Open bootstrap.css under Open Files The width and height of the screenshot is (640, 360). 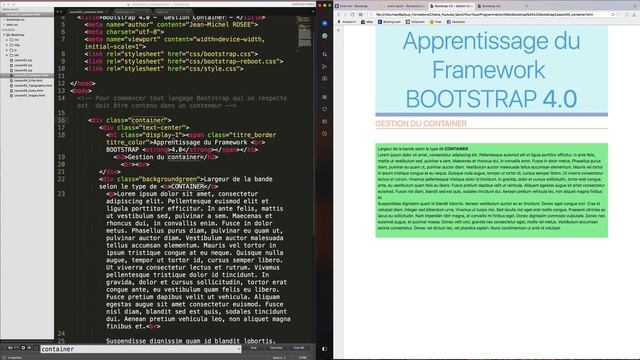(15, 20)
